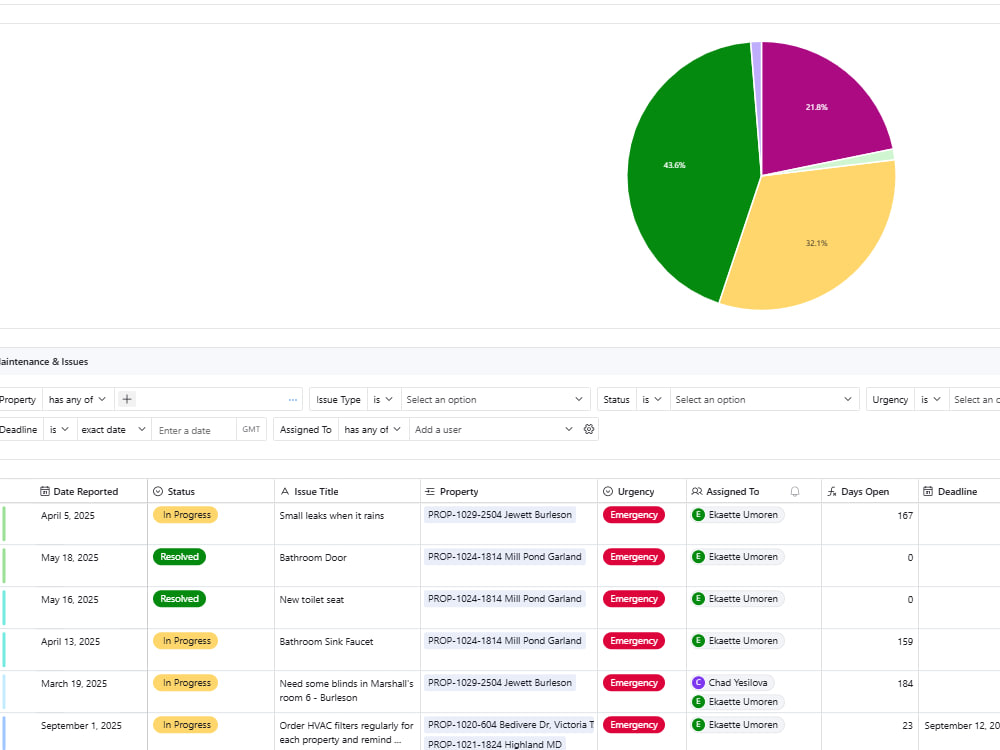Click property tag for Small leaks row

[499, 515]
